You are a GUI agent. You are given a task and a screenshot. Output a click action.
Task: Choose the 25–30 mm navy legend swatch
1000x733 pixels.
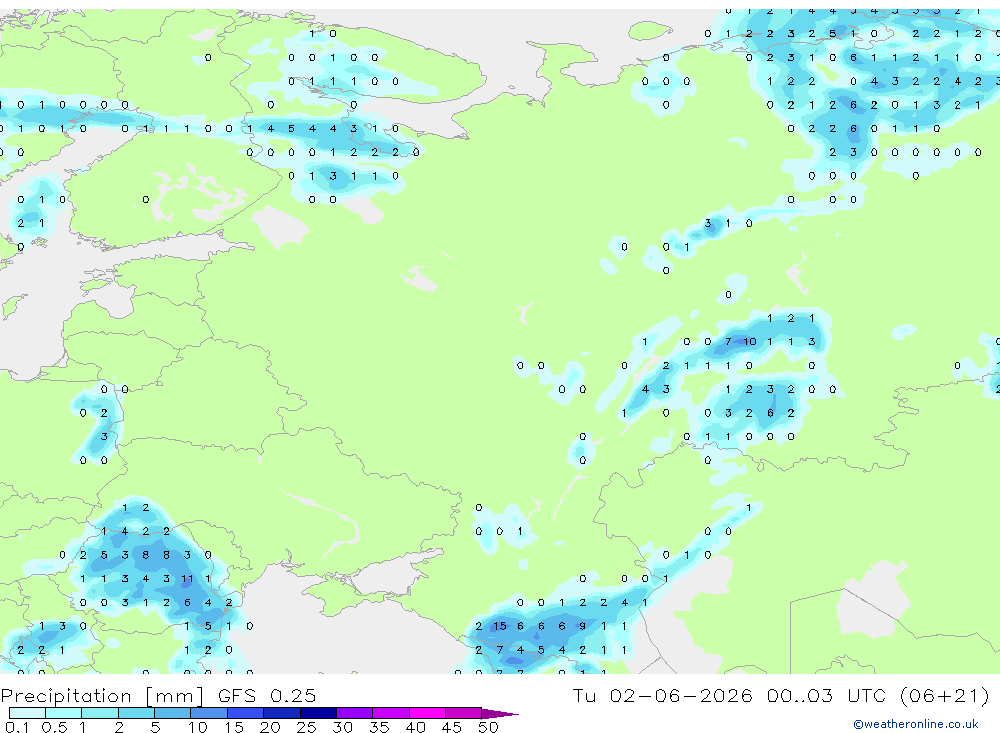coord(318,713)
